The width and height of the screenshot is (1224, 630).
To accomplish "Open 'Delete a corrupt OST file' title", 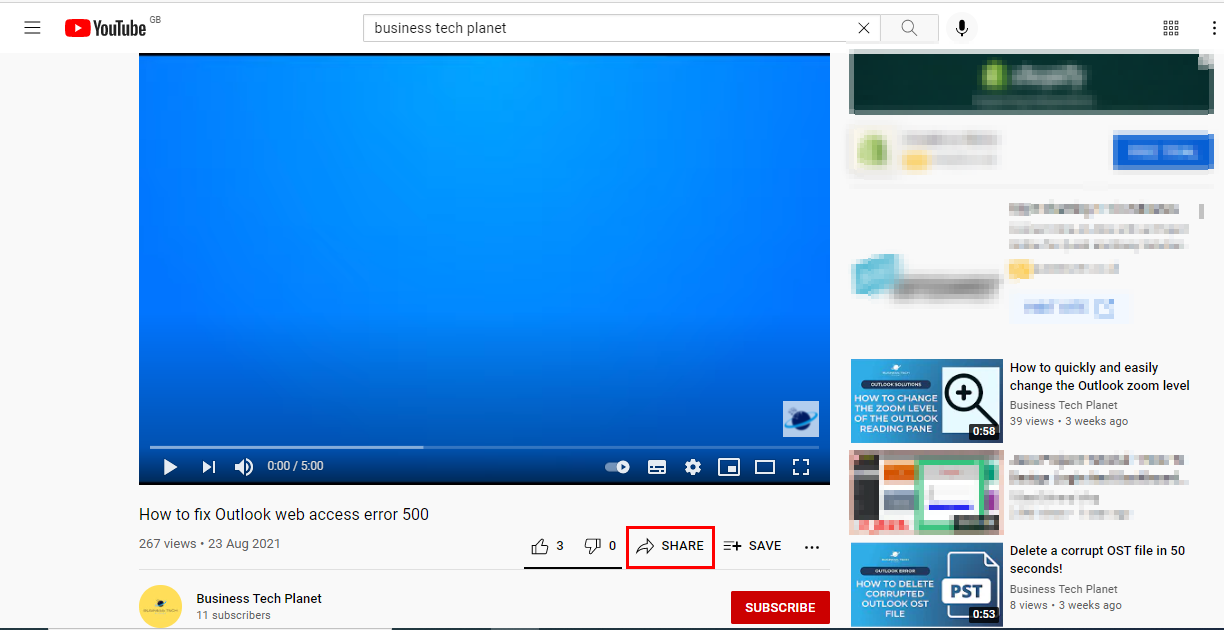I will pos(1097,559).
